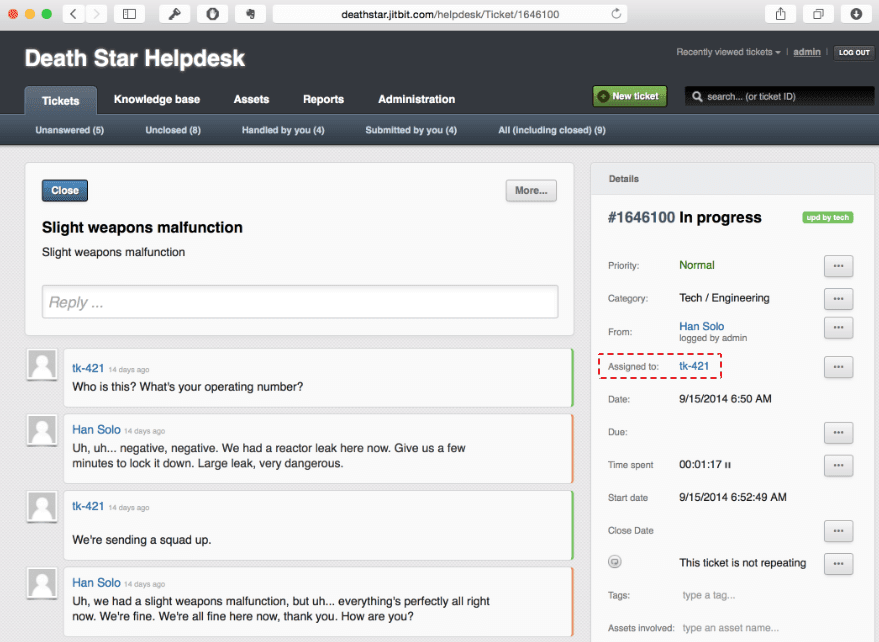Expand the More... ticket options
Viewport: 879px width, 642px height.
[x=531, y=190]
